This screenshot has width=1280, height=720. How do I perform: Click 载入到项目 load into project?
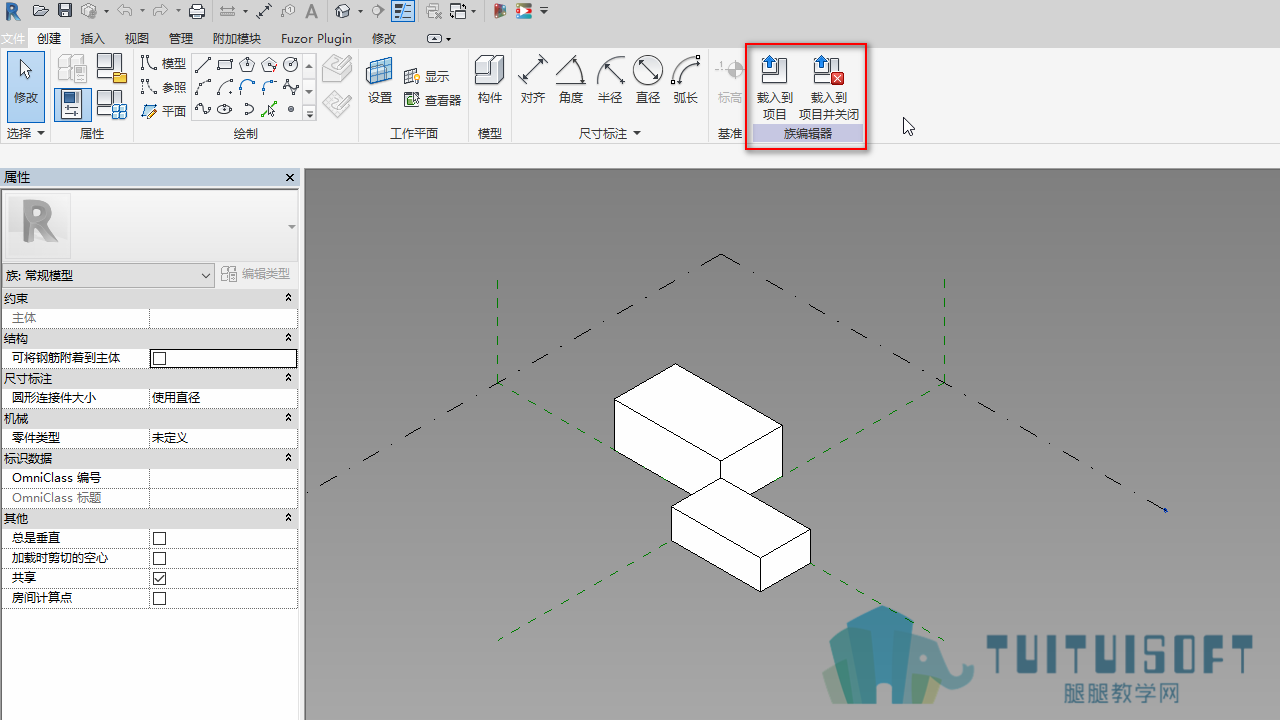[x=775, y=87]
